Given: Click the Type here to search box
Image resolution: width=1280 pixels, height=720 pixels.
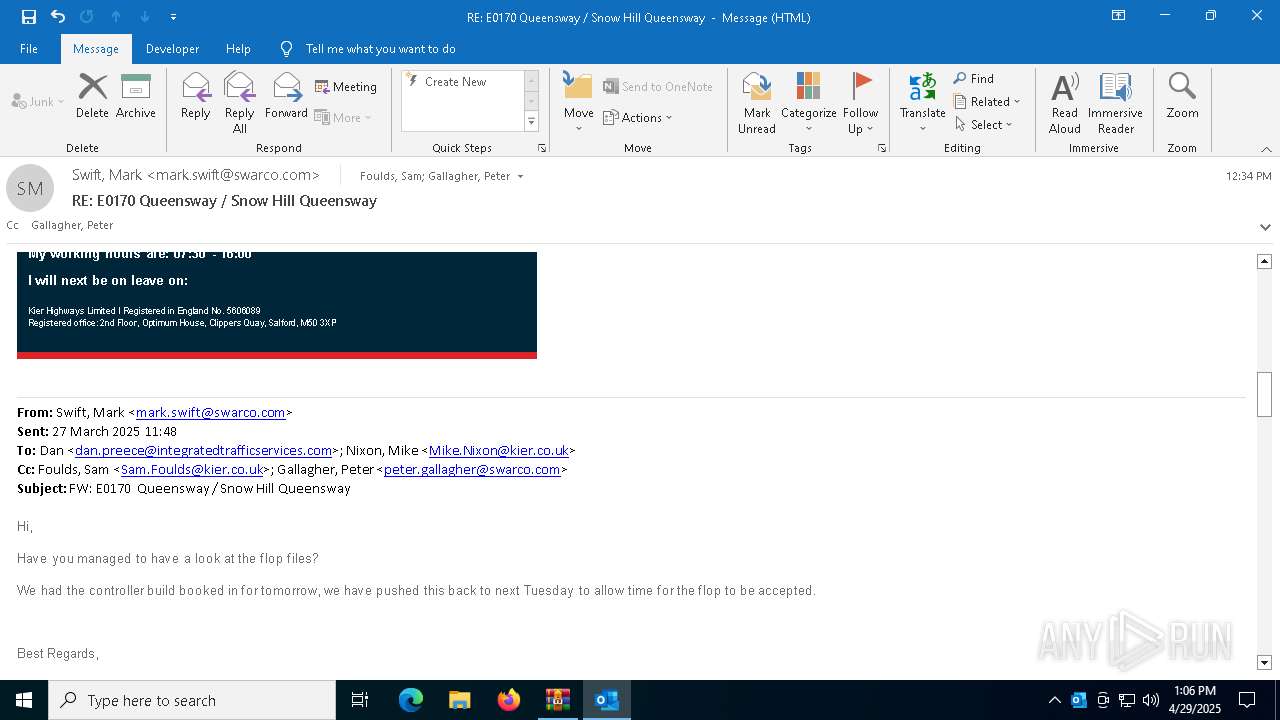Looking at the screenshot, I should (192, 700).
